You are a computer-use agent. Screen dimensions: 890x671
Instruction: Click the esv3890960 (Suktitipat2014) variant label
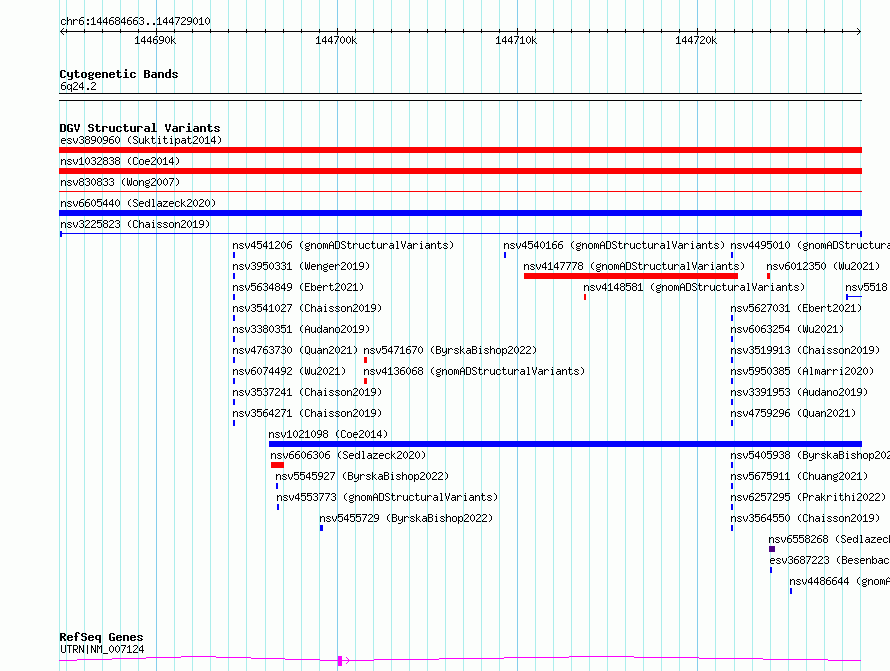[141, 140]
